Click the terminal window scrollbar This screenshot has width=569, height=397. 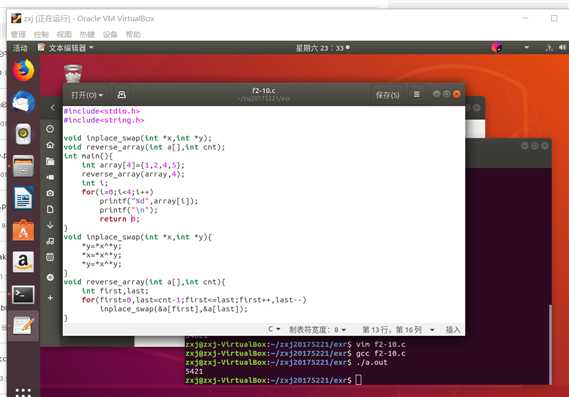pos(550,343)
